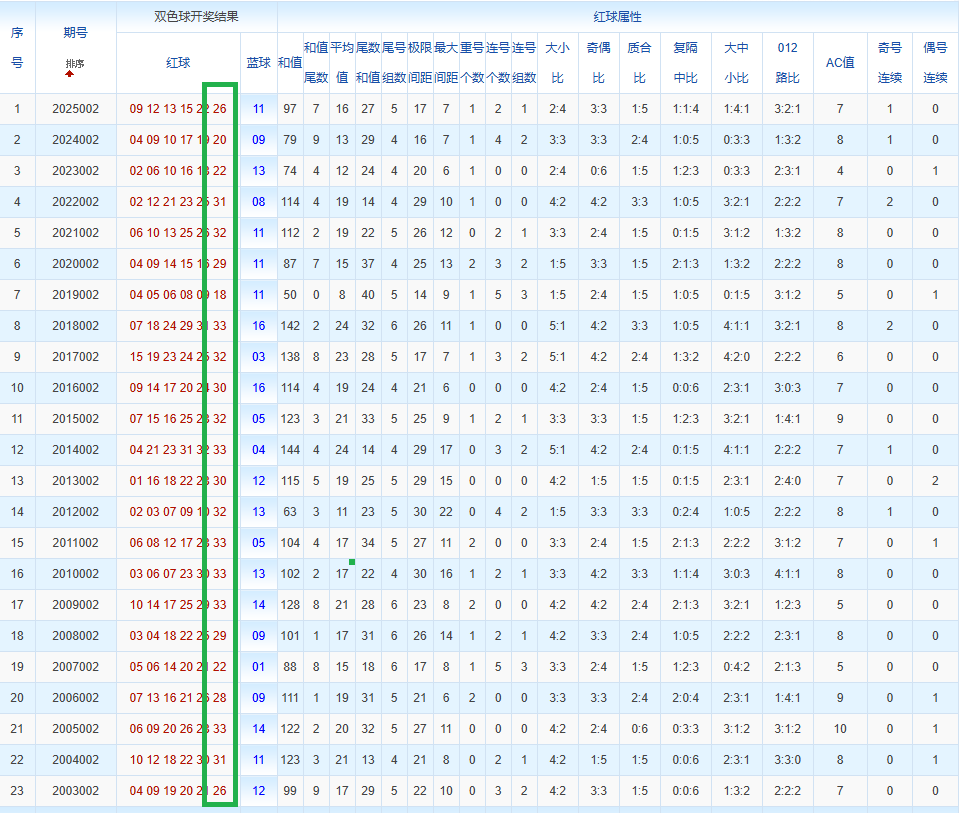Viewport: 960px width, 813px height.
Task: Click the 期号 column header
Action: point(75,33)
